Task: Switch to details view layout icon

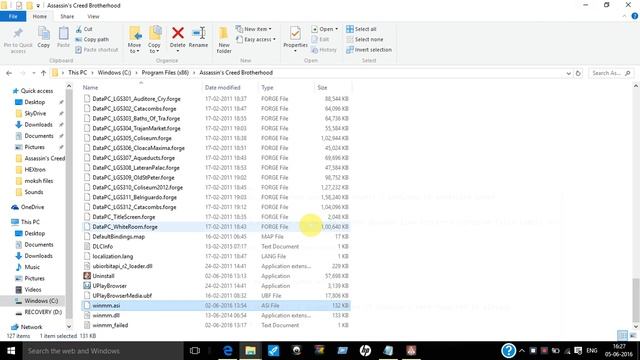Action: (x=622, y=336)
